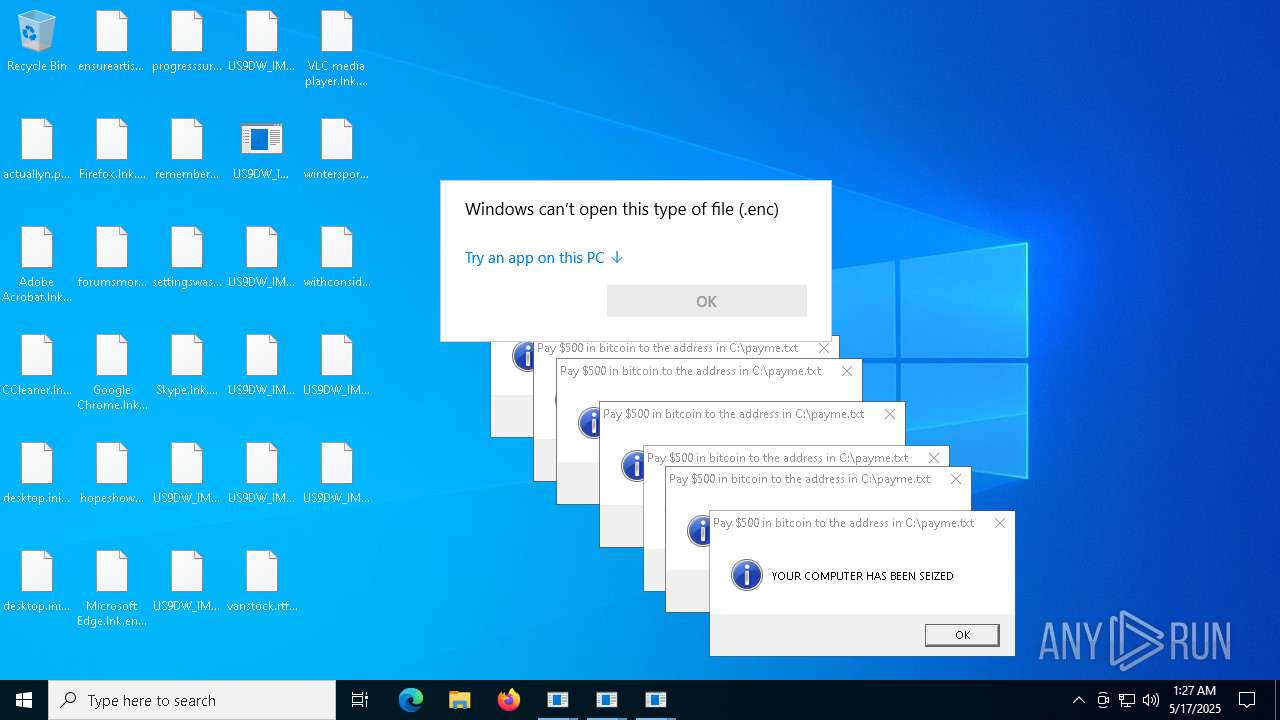Screen dimensions: 1280x720
Task: Launch Firefox from the taskbar
Action: 509,700
